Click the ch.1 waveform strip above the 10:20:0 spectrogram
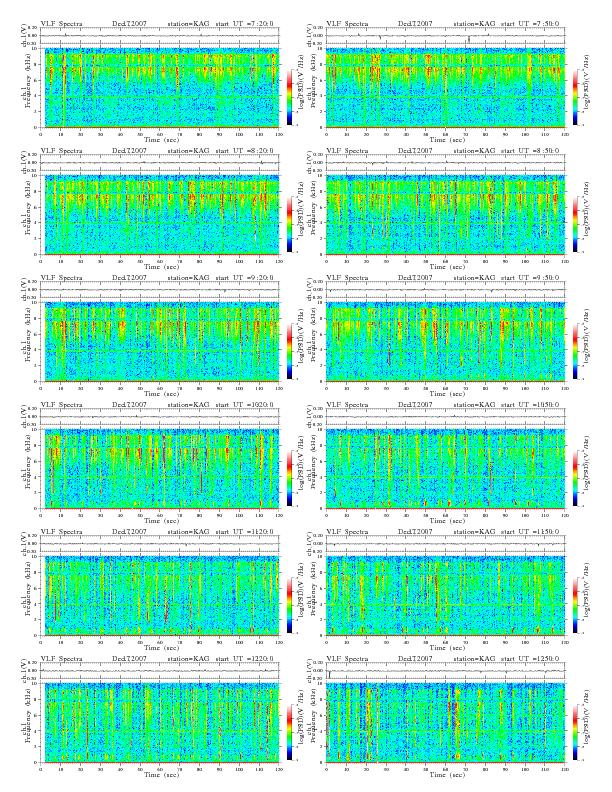Viewport: 612px width, 792px height. click(160, 417)
